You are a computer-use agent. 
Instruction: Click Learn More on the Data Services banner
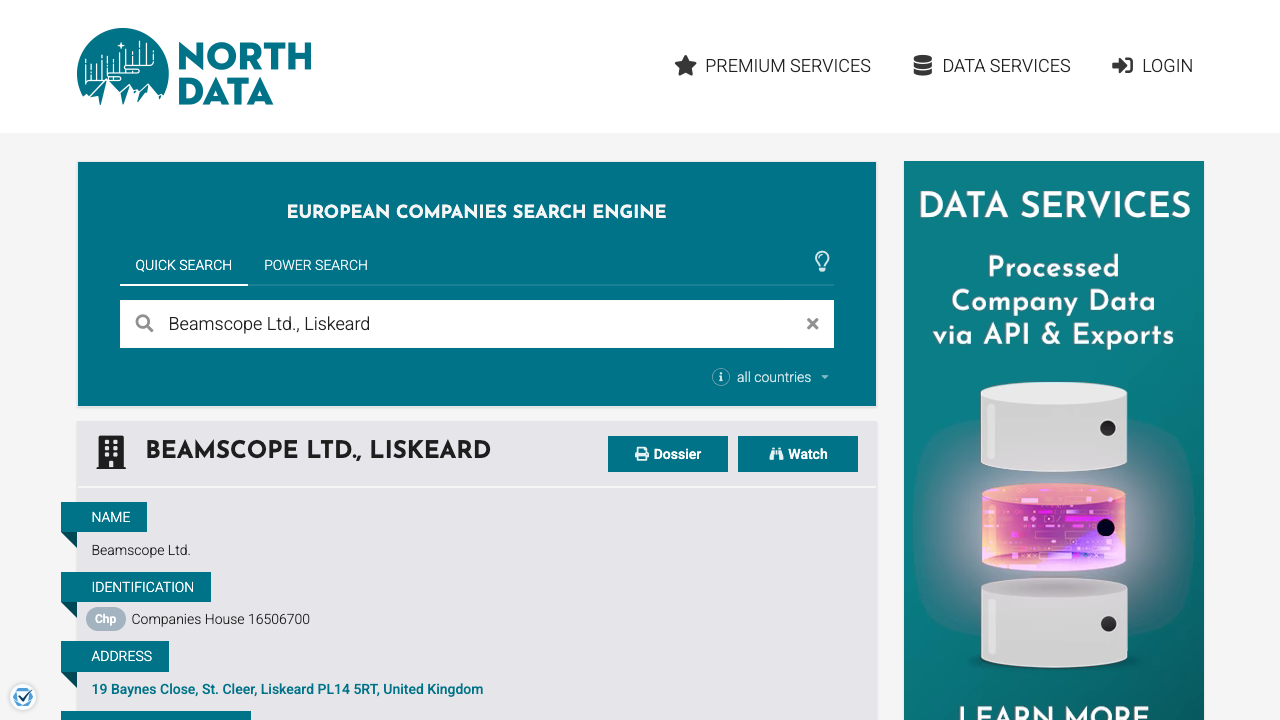(x=1053, y=712)
